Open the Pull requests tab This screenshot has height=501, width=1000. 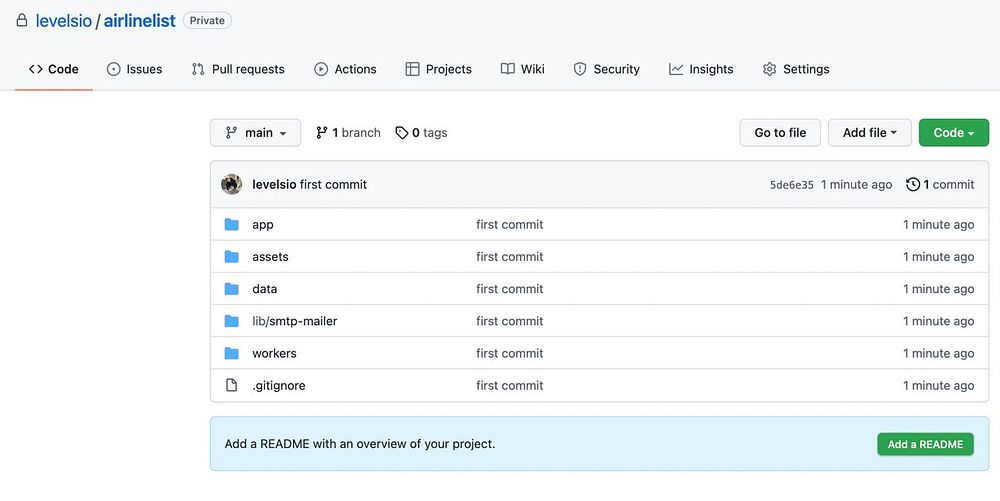click(x=238, y=69)
